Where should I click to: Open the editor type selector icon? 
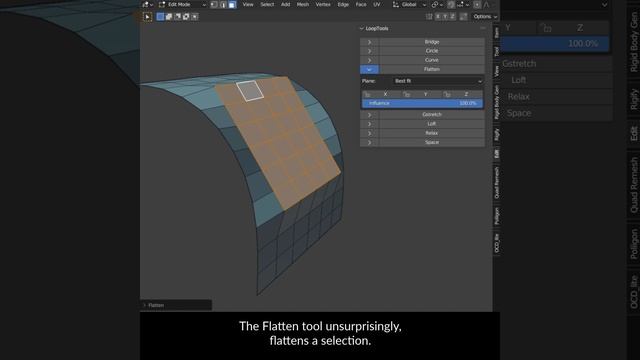[147, 4]
